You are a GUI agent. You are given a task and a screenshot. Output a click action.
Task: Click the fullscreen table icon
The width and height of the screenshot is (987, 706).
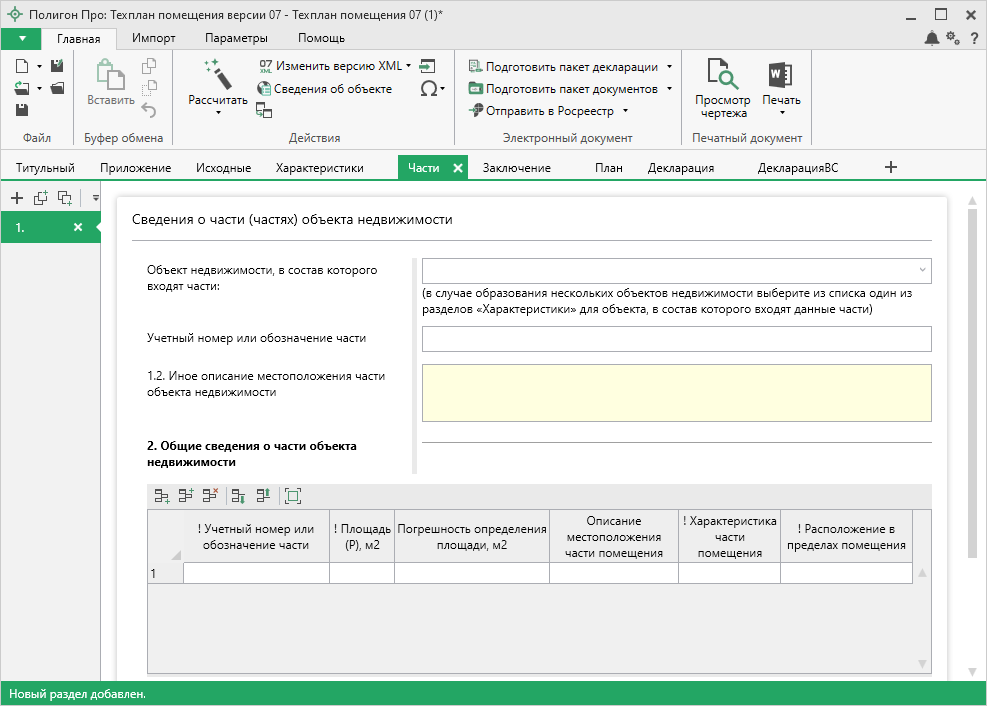(x=292, y=495)
